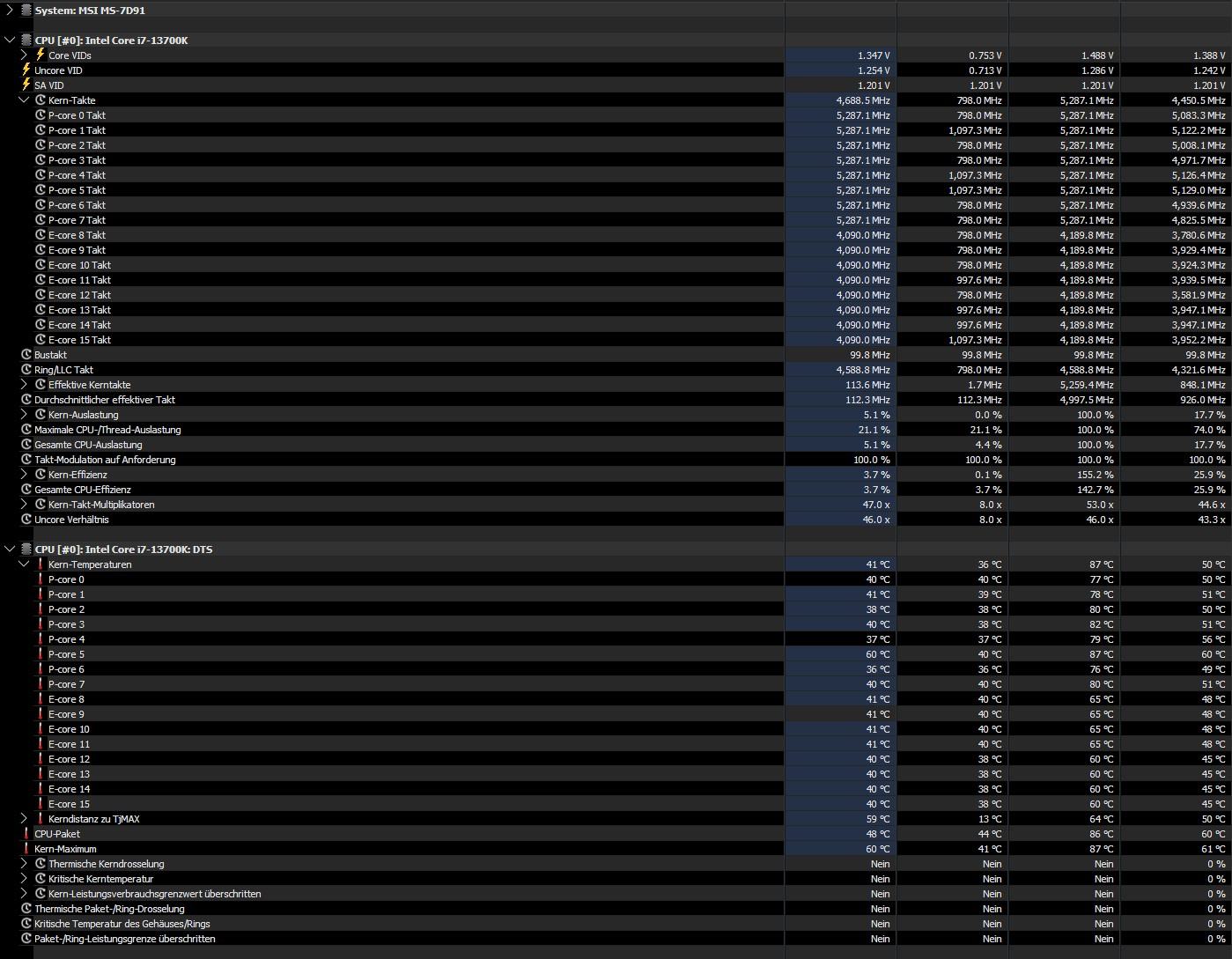Click the P-core 5 current temperature 60 °C
Viewport: 1232px width, 959px height.
pyautogui.click(x=878, y=654)
